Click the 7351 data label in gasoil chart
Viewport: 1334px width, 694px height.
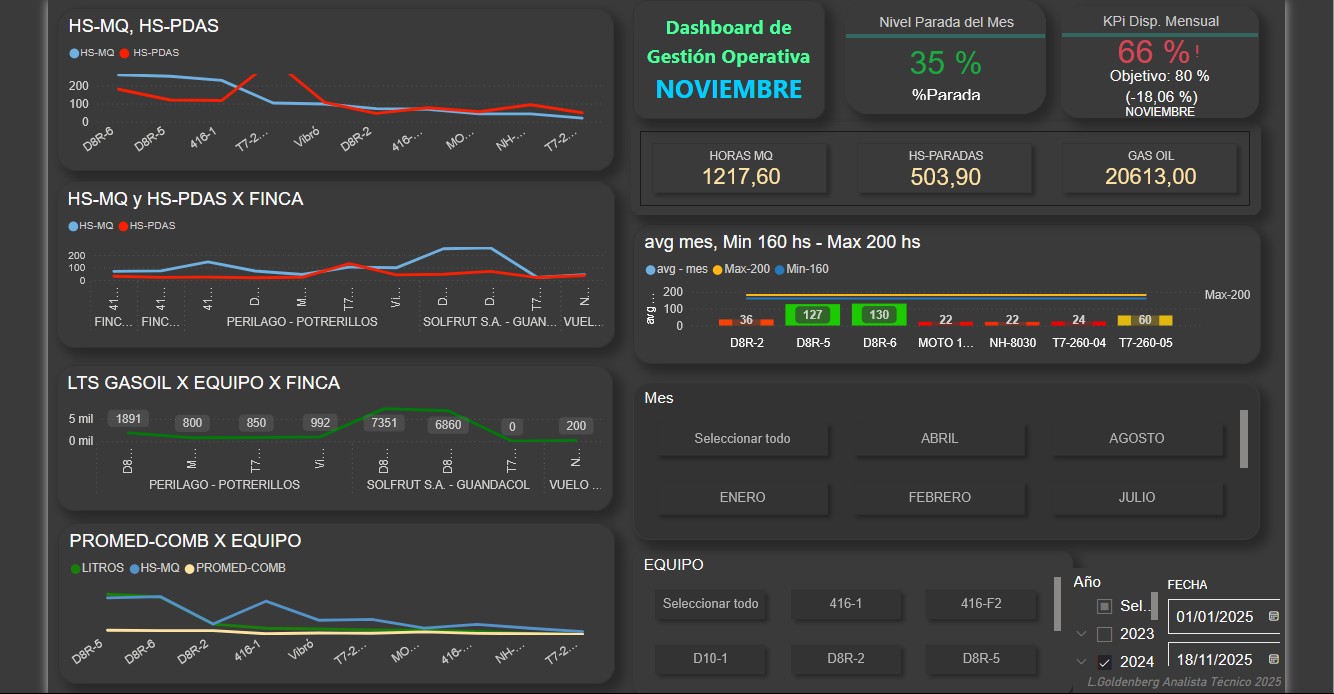point(384,423)
